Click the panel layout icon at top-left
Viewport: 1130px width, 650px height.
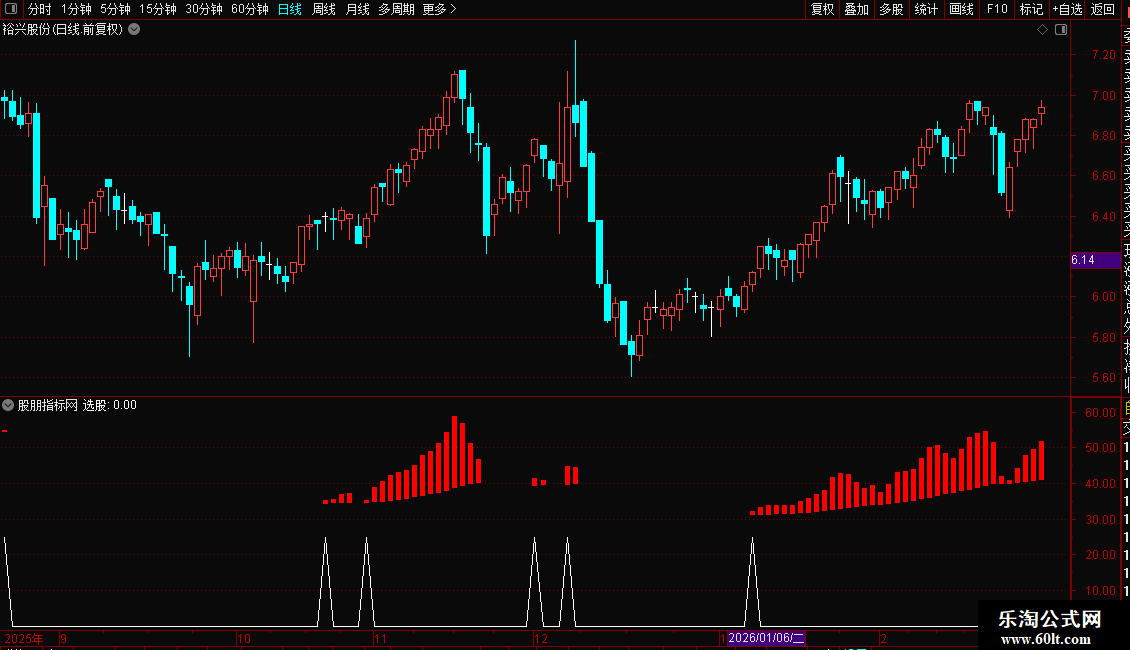(11, 9)
